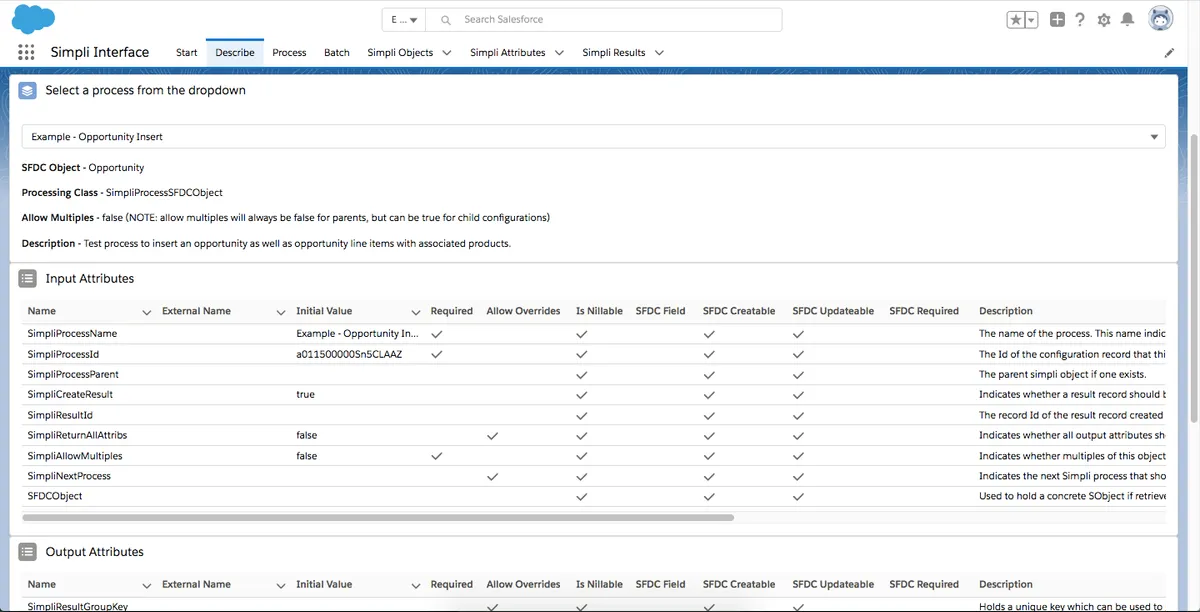1200x612 pixels.
Task: Switch to the Start tab
Action: 187,53
